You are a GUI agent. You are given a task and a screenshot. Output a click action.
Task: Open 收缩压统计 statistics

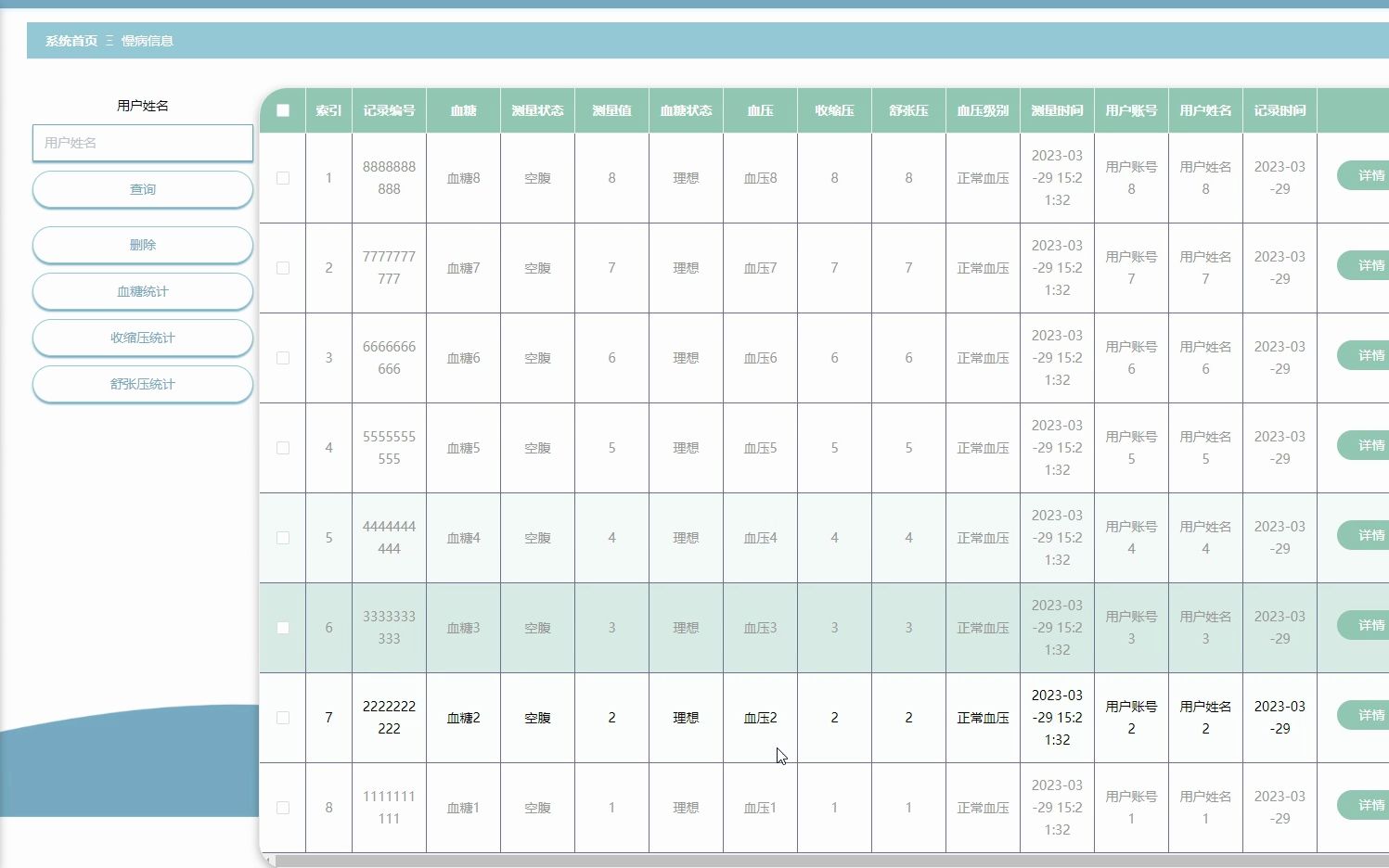pos(143,338)
